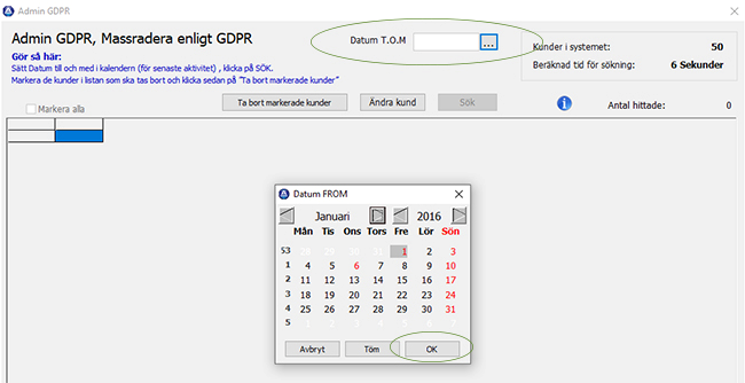The image size is (745, 383).
Task: Select Sunday January 10
Action: (x=451, y=266)
